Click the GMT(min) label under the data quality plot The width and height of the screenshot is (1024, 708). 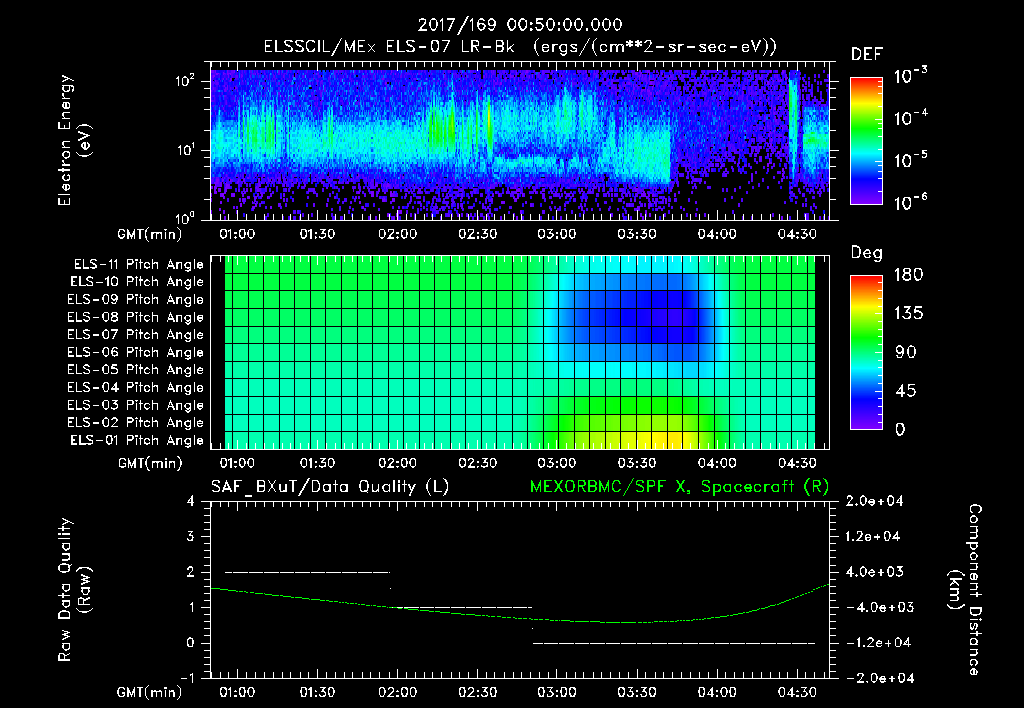tap(150, 692)
